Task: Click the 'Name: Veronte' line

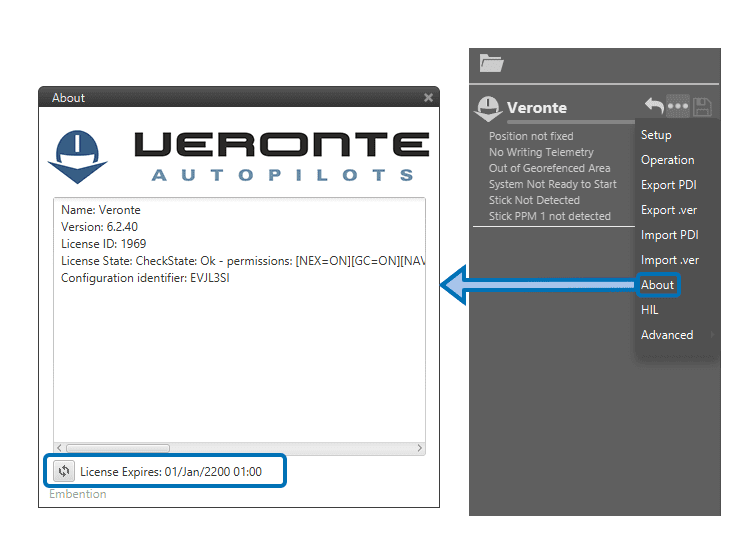Action: click(x=100, y=210)
